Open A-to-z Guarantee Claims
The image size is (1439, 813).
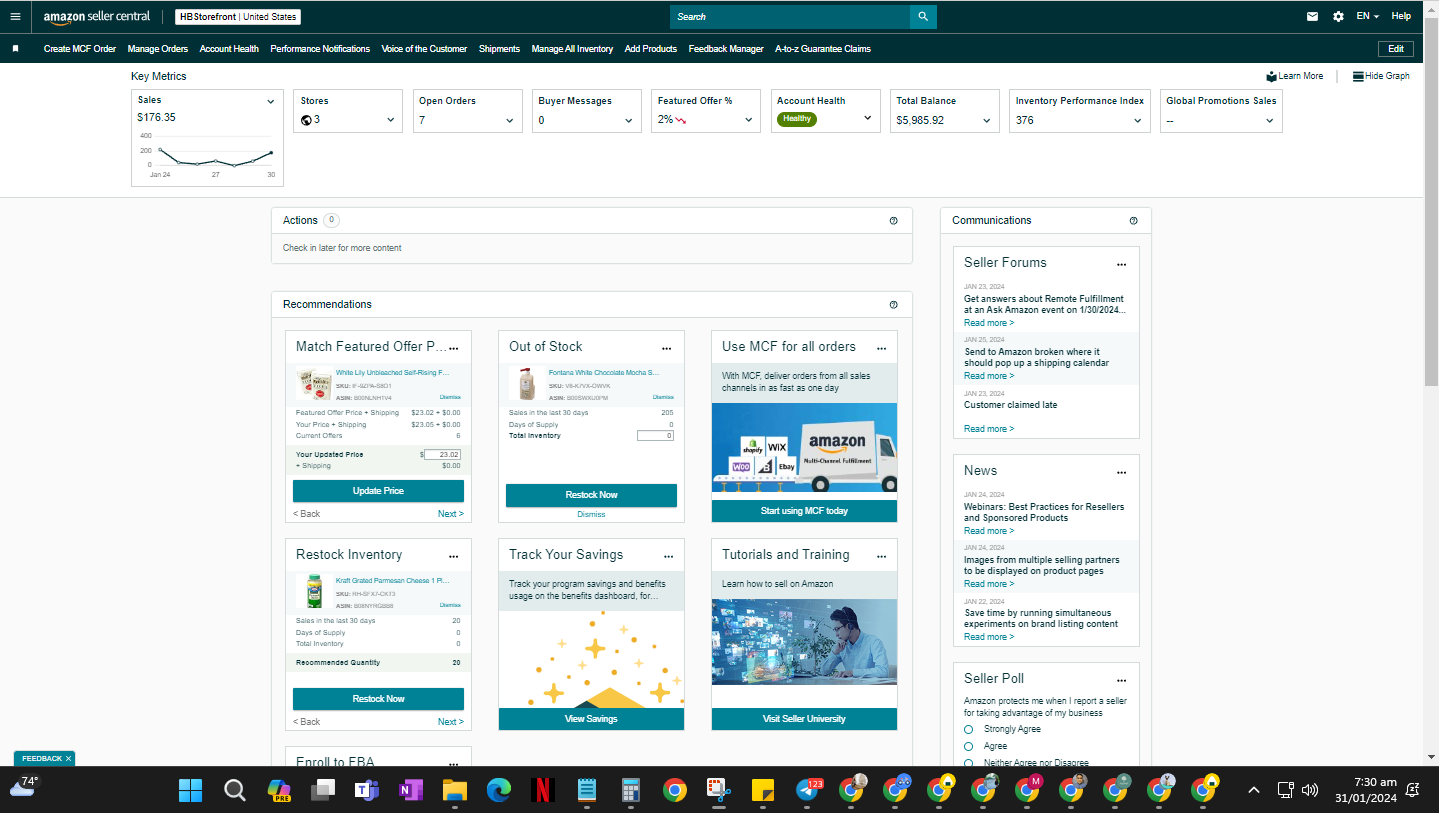[x=823, y=49]
